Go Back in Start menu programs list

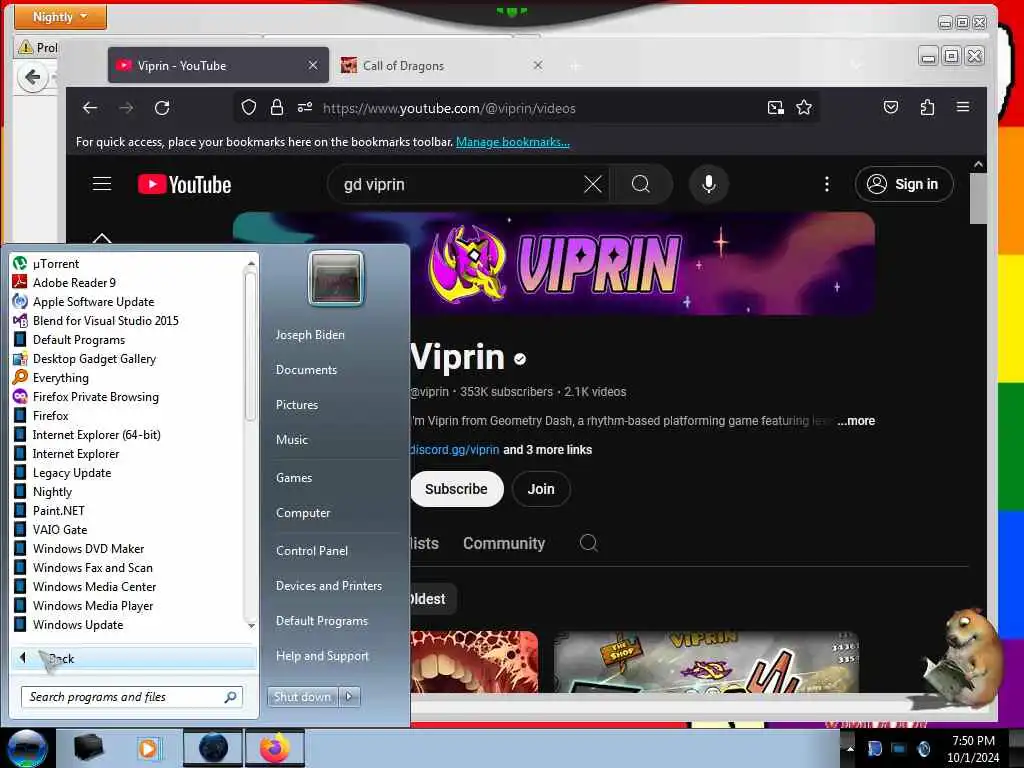pos(134,658)
